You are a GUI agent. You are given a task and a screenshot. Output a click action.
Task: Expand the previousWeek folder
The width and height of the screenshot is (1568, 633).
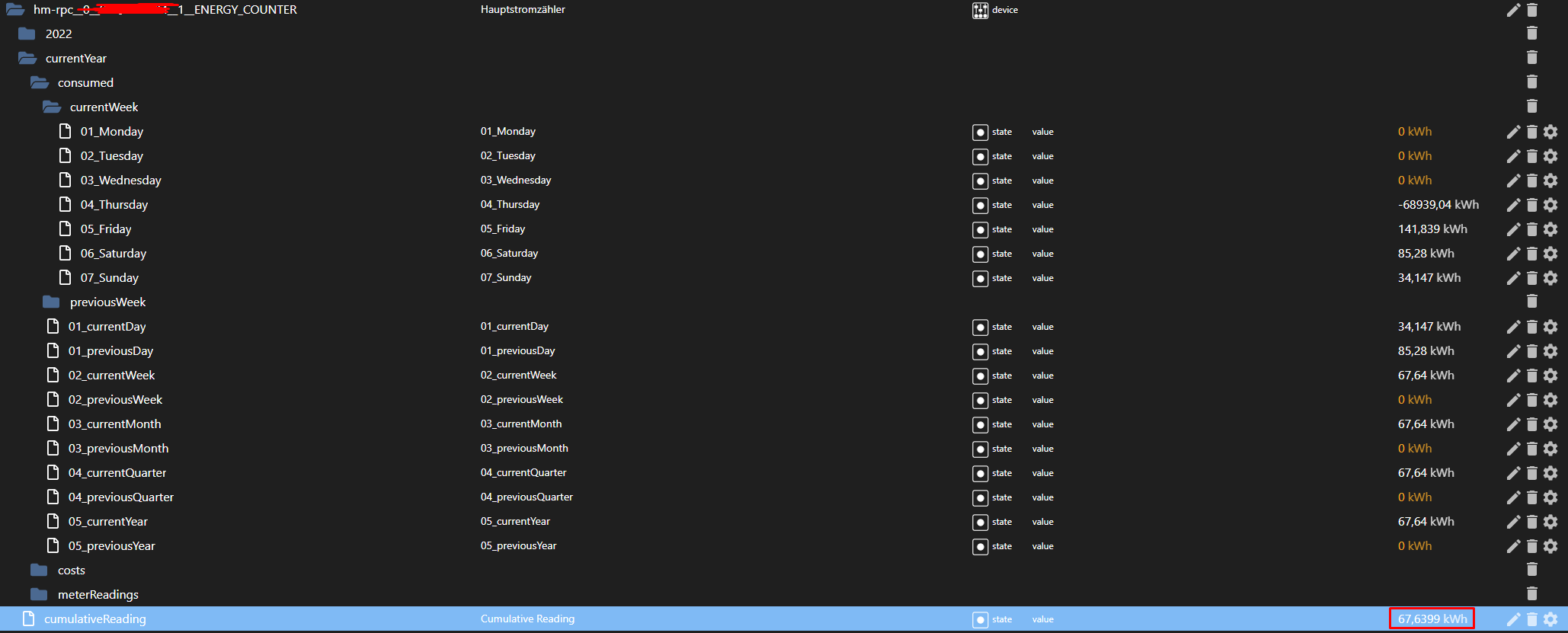51,302
